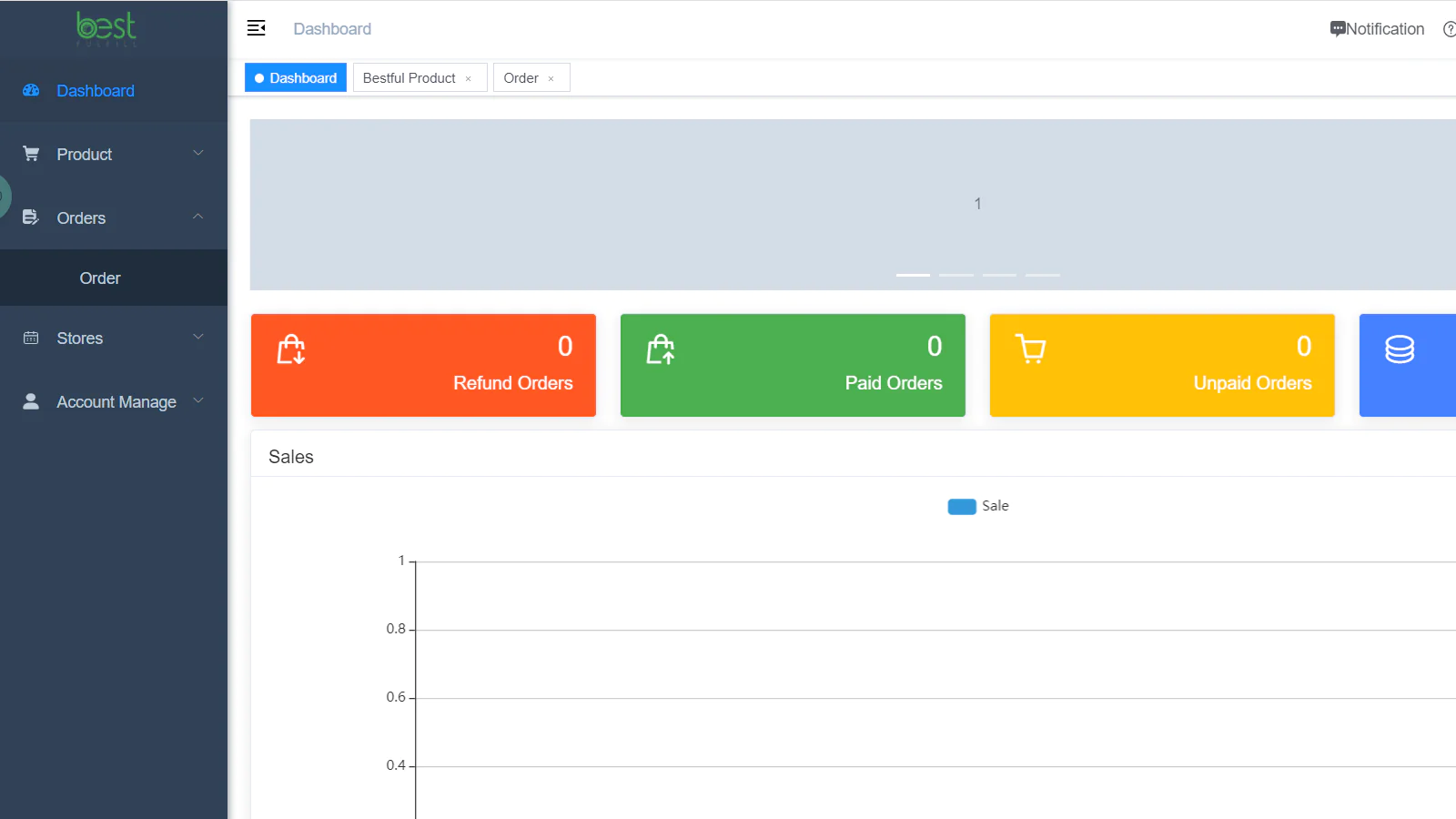Screen dimensions: 1456x819
Task: Collapse the Orders menu chevron
Action: click(198, 217)
